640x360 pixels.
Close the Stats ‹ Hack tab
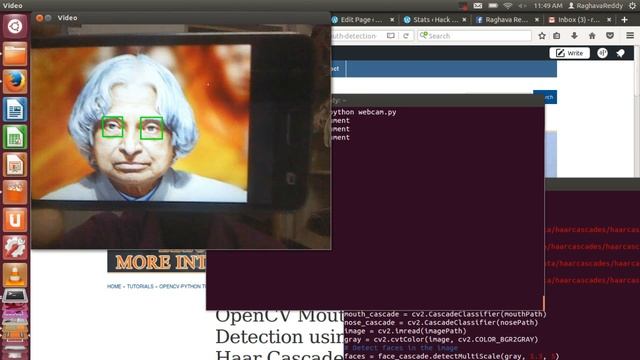(464, 20)
